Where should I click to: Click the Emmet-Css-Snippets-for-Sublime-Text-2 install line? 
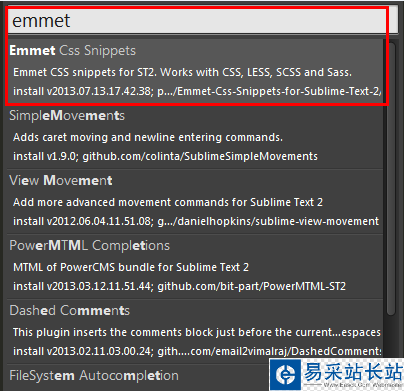click(x=197, y=91)
